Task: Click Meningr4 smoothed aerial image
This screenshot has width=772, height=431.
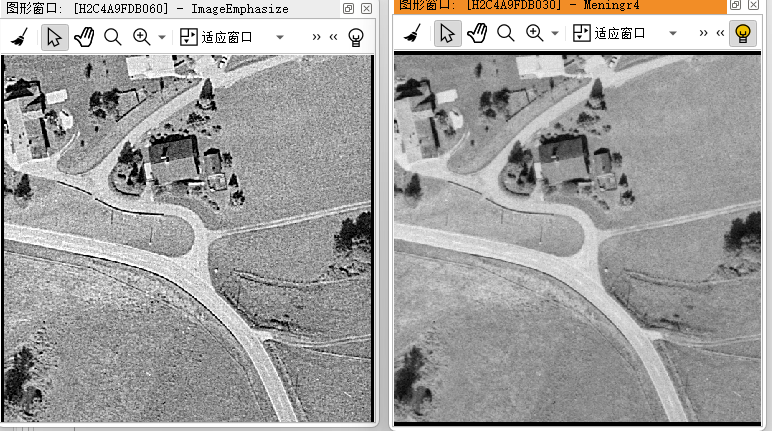Action: (x=578, y=238)
